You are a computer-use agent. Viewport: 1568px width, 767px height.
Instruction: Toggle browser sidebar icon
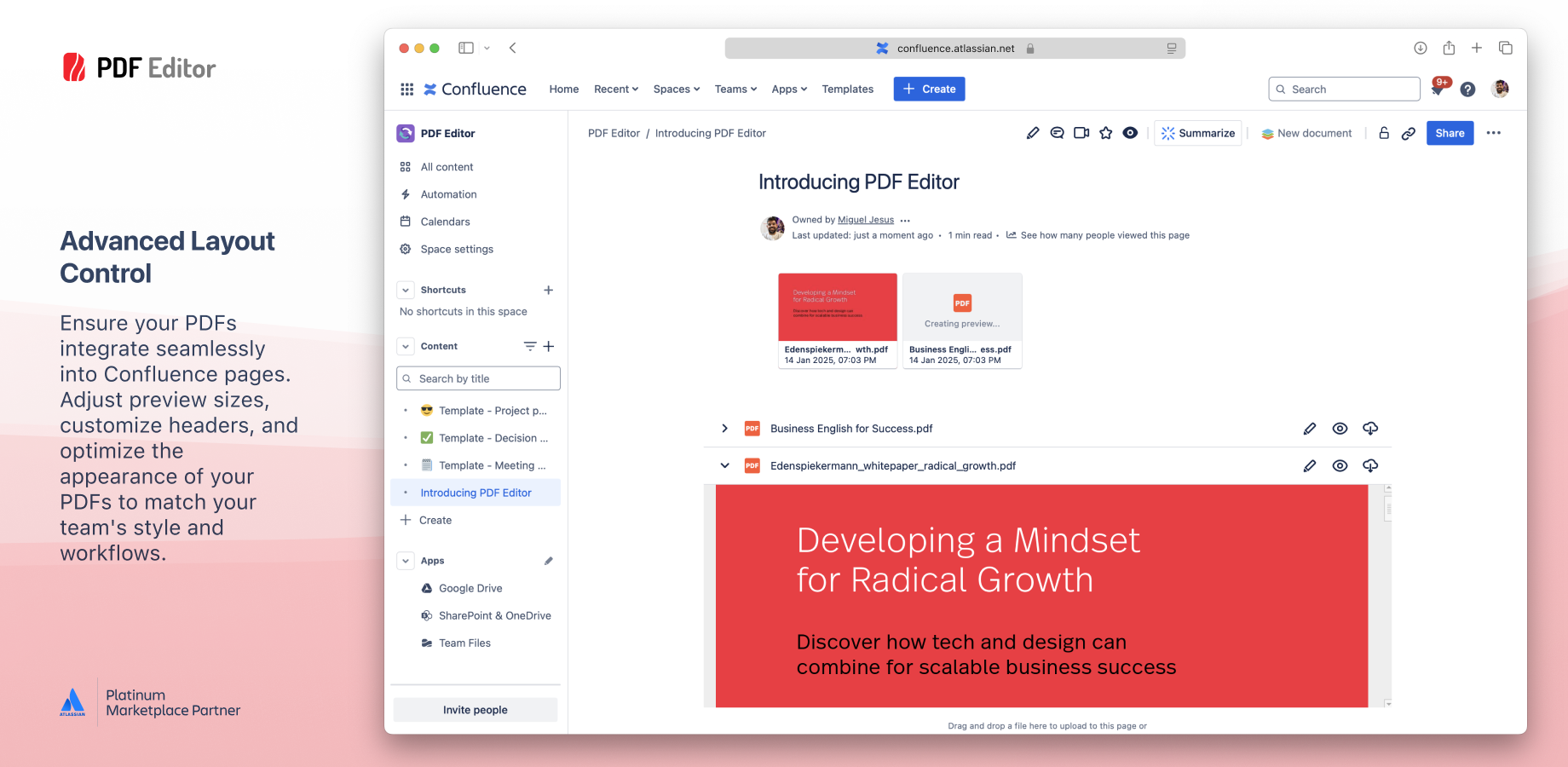click(x=466, y=48)
